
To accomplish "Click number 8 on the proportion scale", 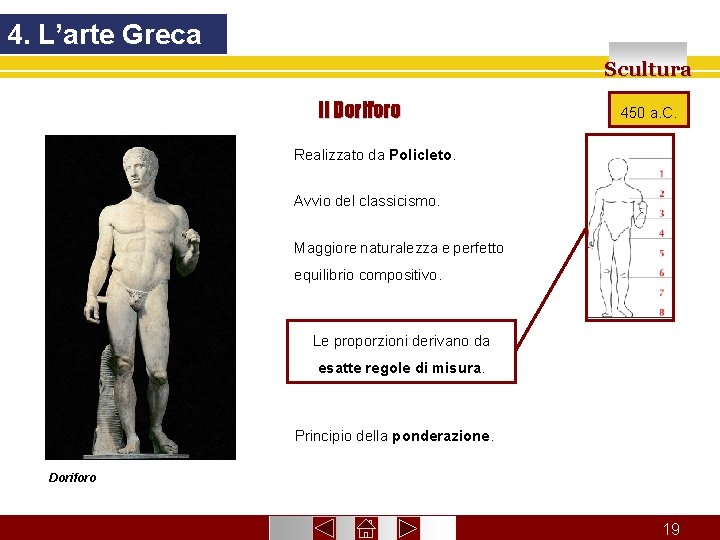I will pos(662,312).
